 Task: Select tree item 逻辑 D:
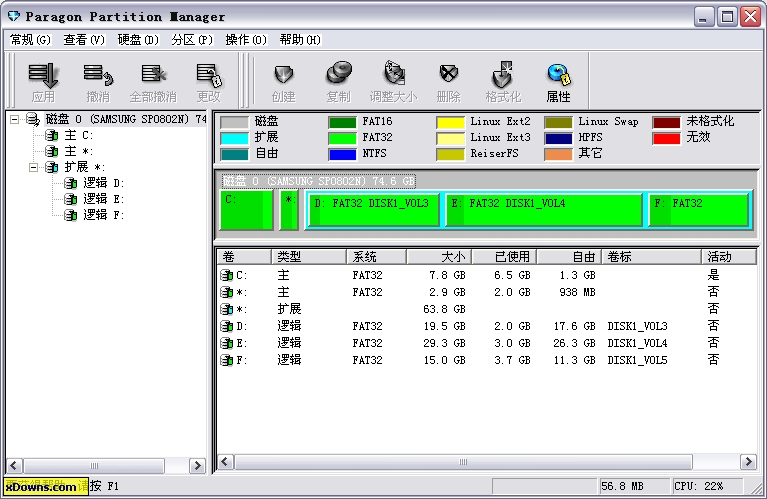pyautogui.click(x=103, y=183)
